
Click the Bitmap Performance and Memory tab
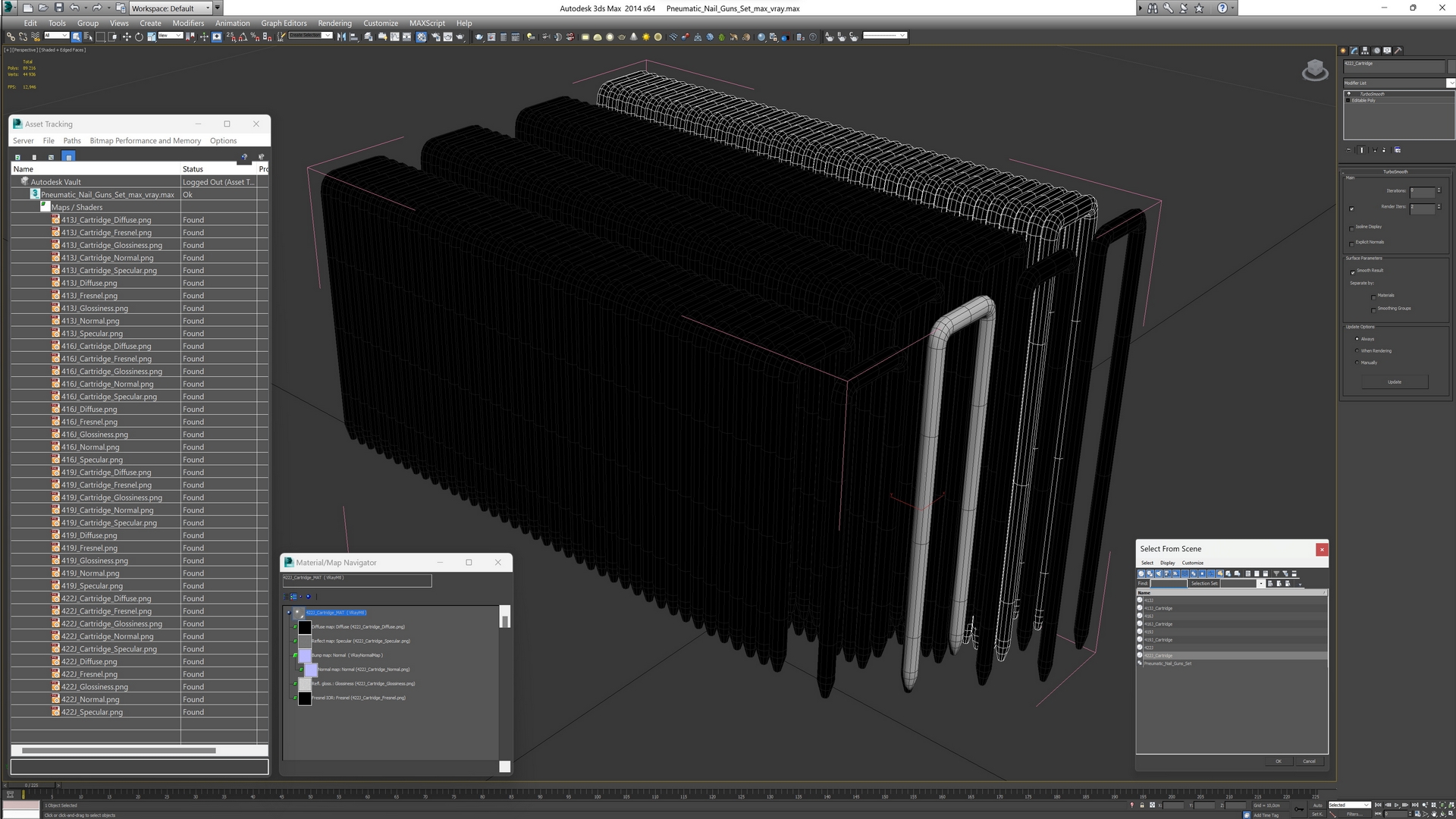pos(144,140)
